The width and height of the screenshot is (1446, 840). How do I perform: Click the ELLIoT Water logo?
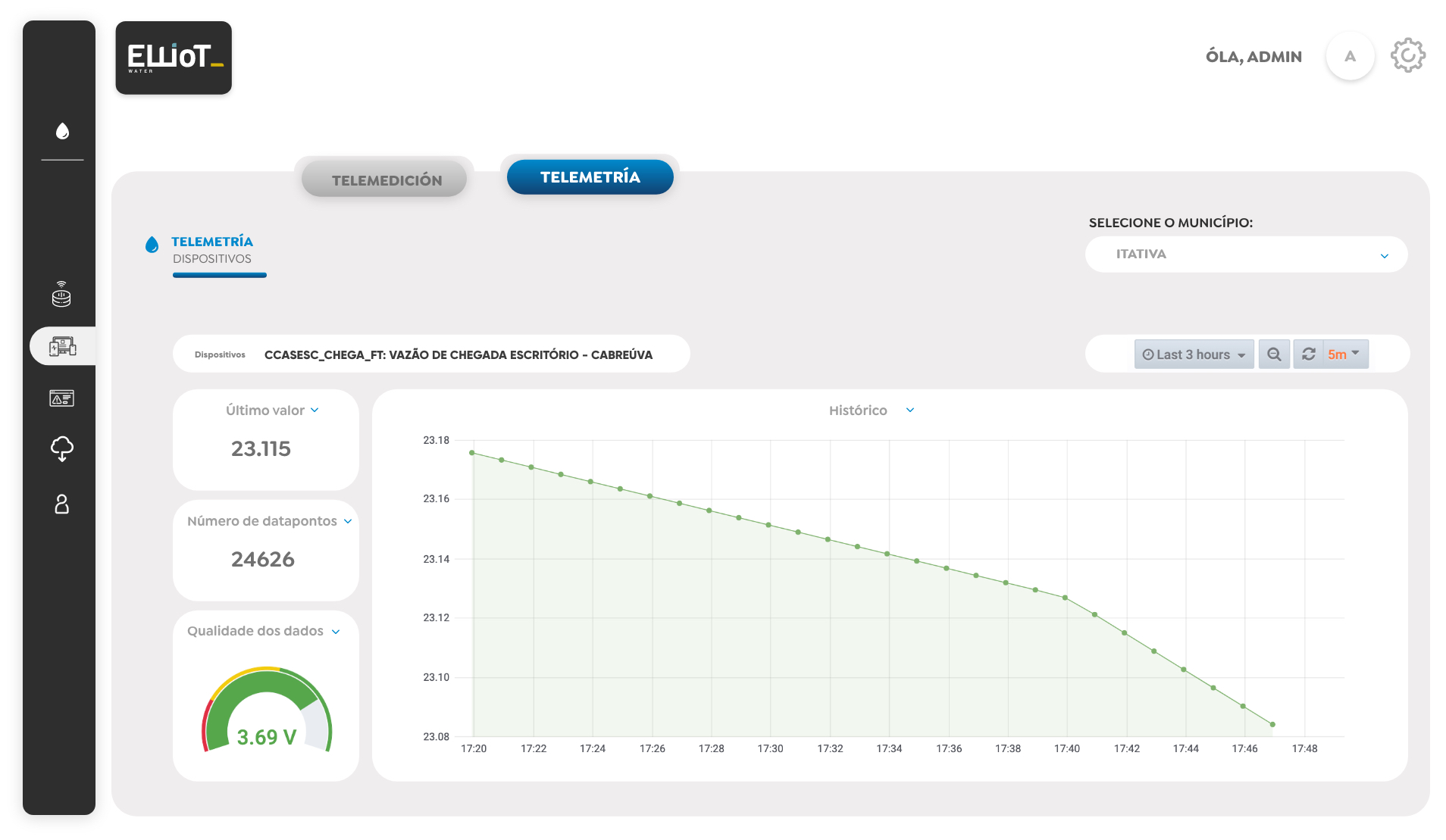(174, 58)
